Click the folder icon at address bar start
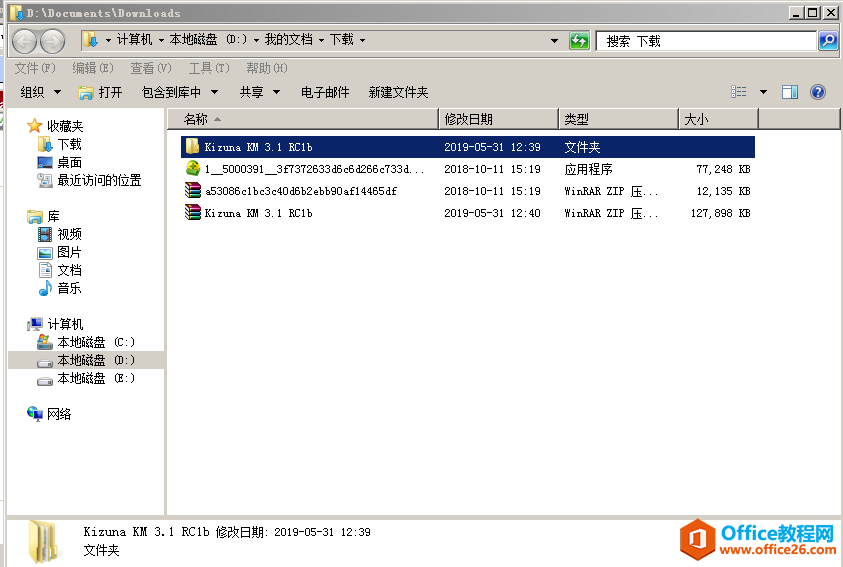This screenshot has height=567, width=843. 90,40
